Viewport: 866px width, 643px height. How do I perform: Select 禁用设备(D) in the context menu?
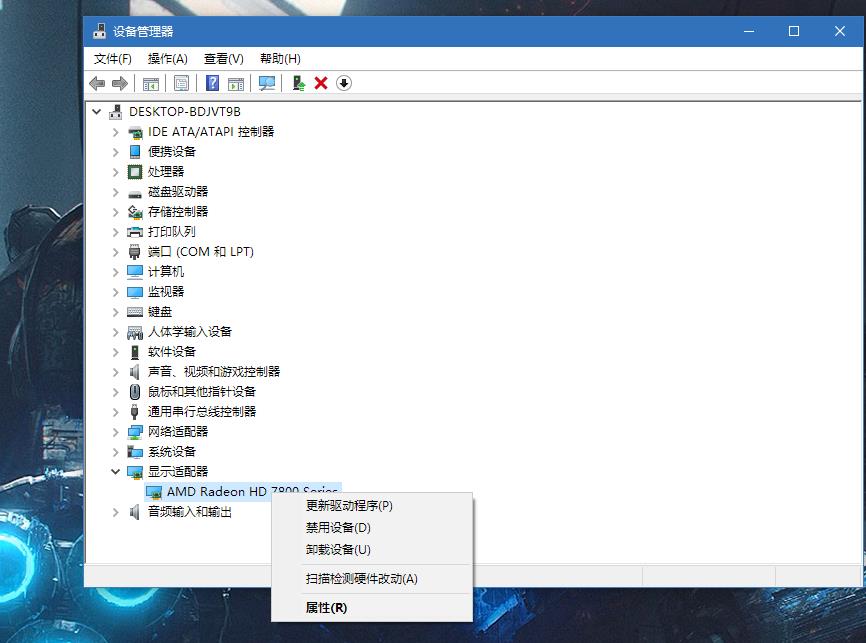tap(338, 528)
